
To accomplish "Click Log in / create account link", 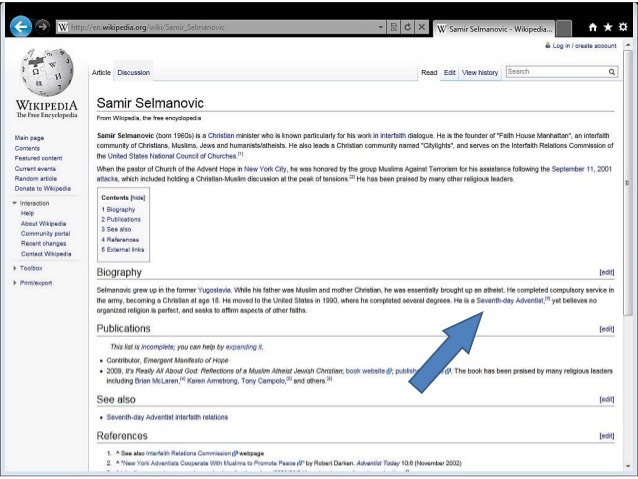I will point(584,46).
